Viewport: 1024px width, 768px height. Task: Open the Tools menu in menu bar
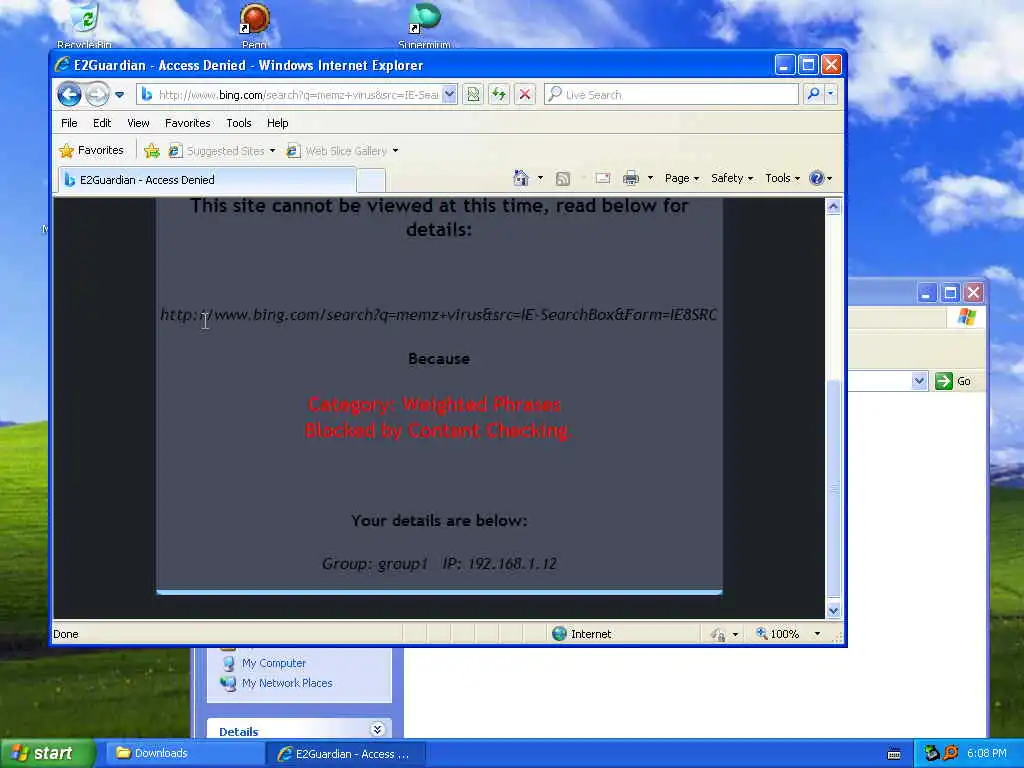coord(238,123)
